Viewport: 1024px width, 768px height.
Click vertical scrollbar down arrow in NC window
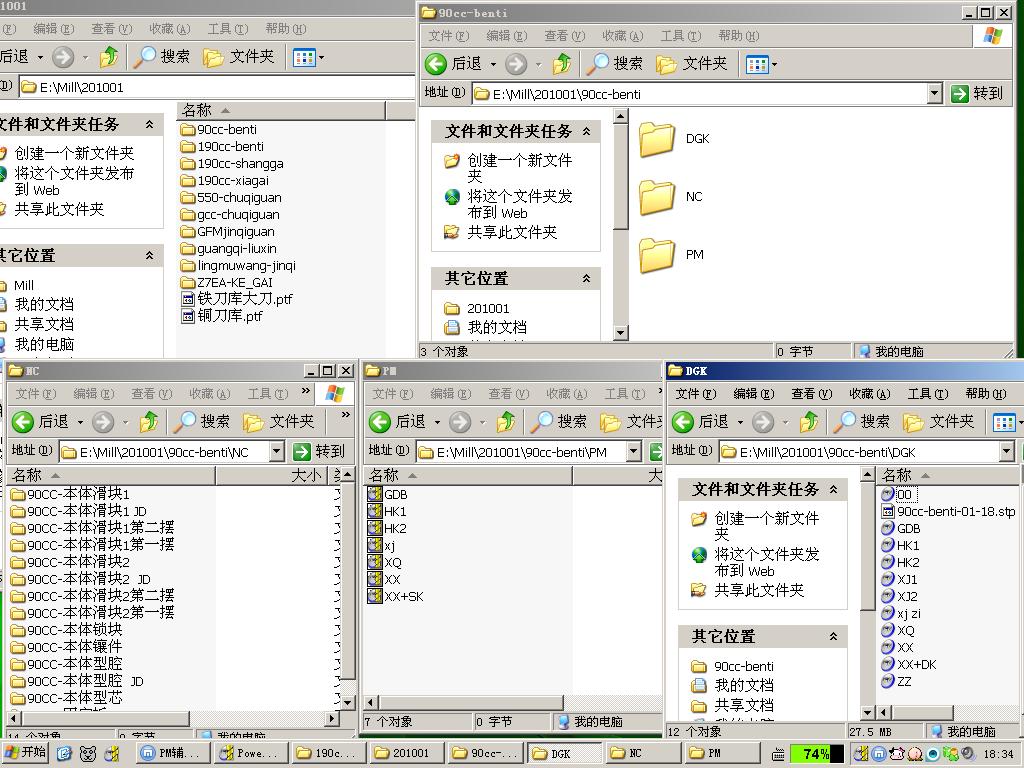tap(349, 703)
